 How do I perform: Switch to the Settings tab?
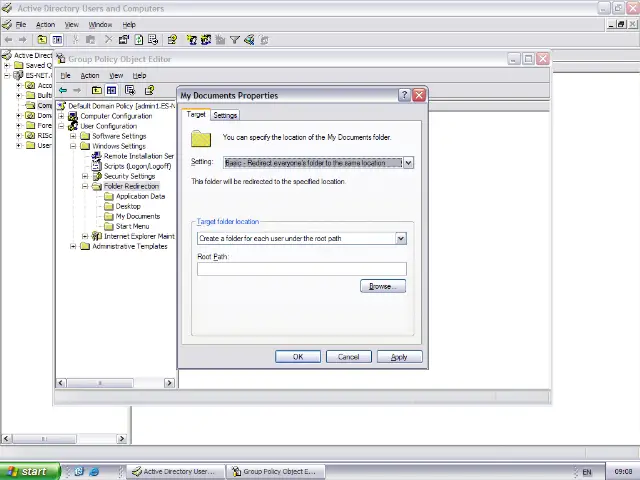225,116
